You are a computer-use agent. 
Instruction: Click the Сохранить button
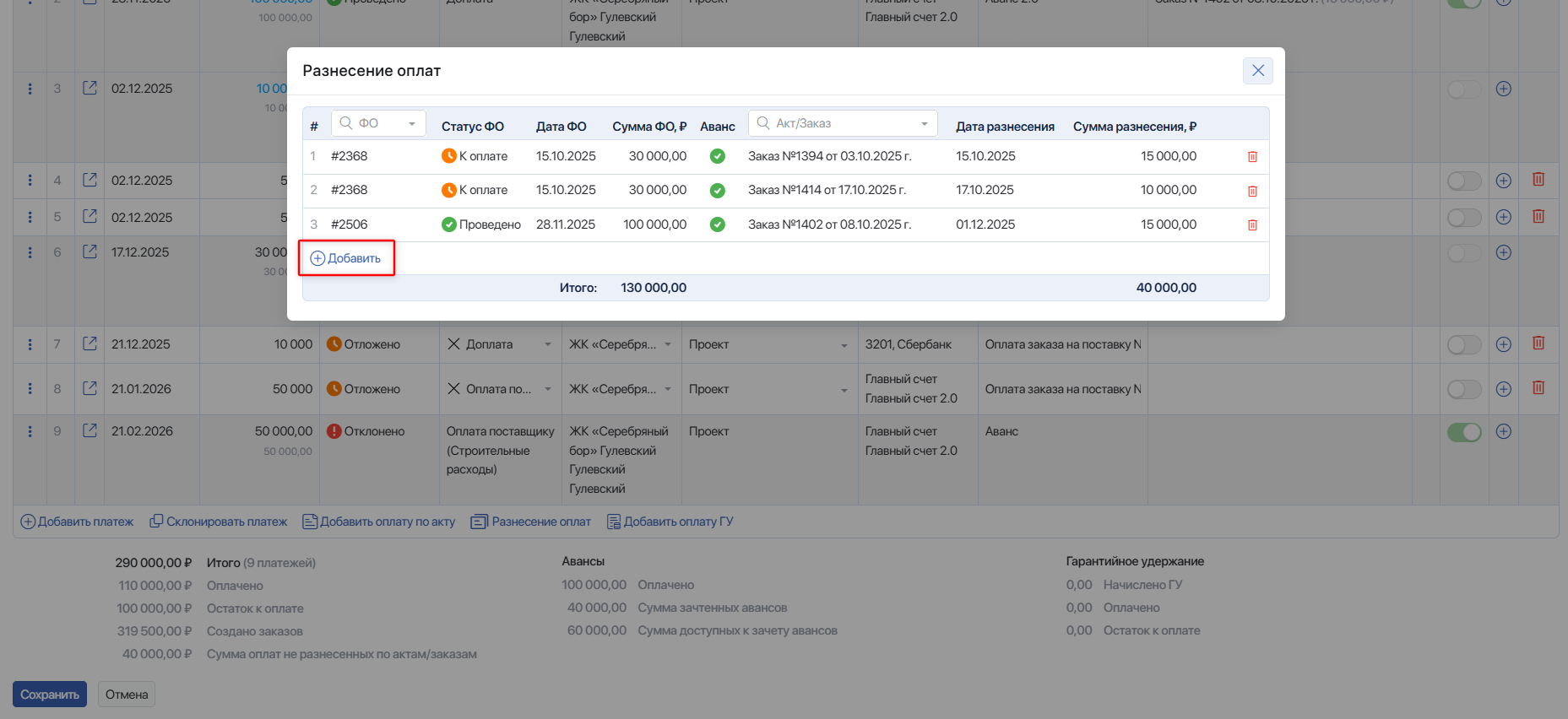pos(50,695)
